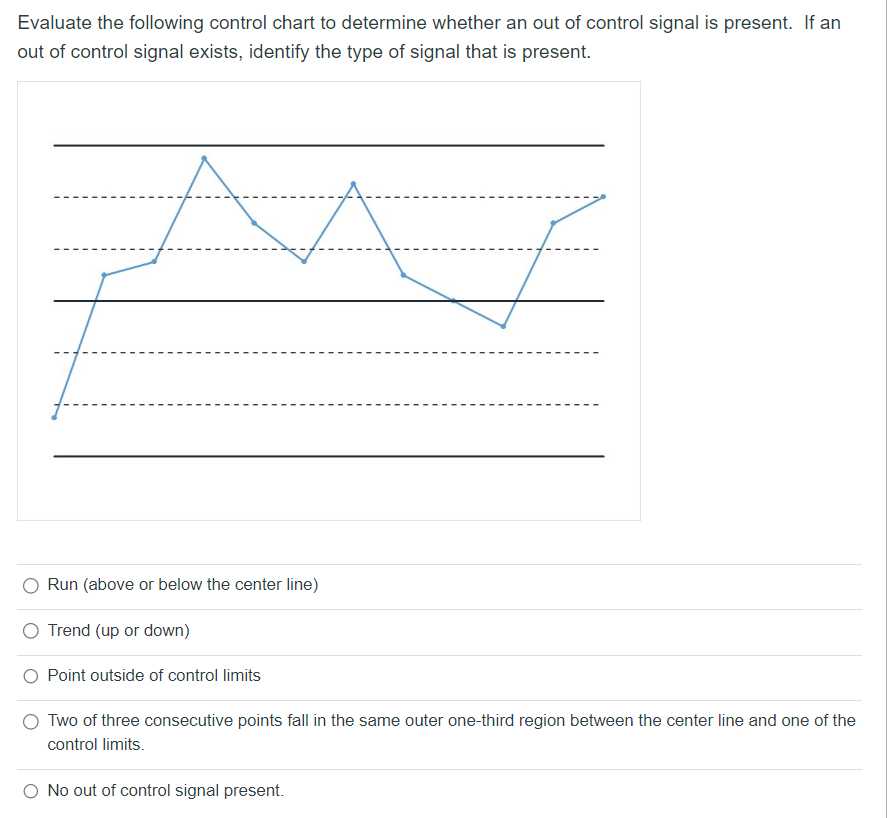
Task: Select the "Two of three consecutive points" radio button
Action: (x=31, y=721)
